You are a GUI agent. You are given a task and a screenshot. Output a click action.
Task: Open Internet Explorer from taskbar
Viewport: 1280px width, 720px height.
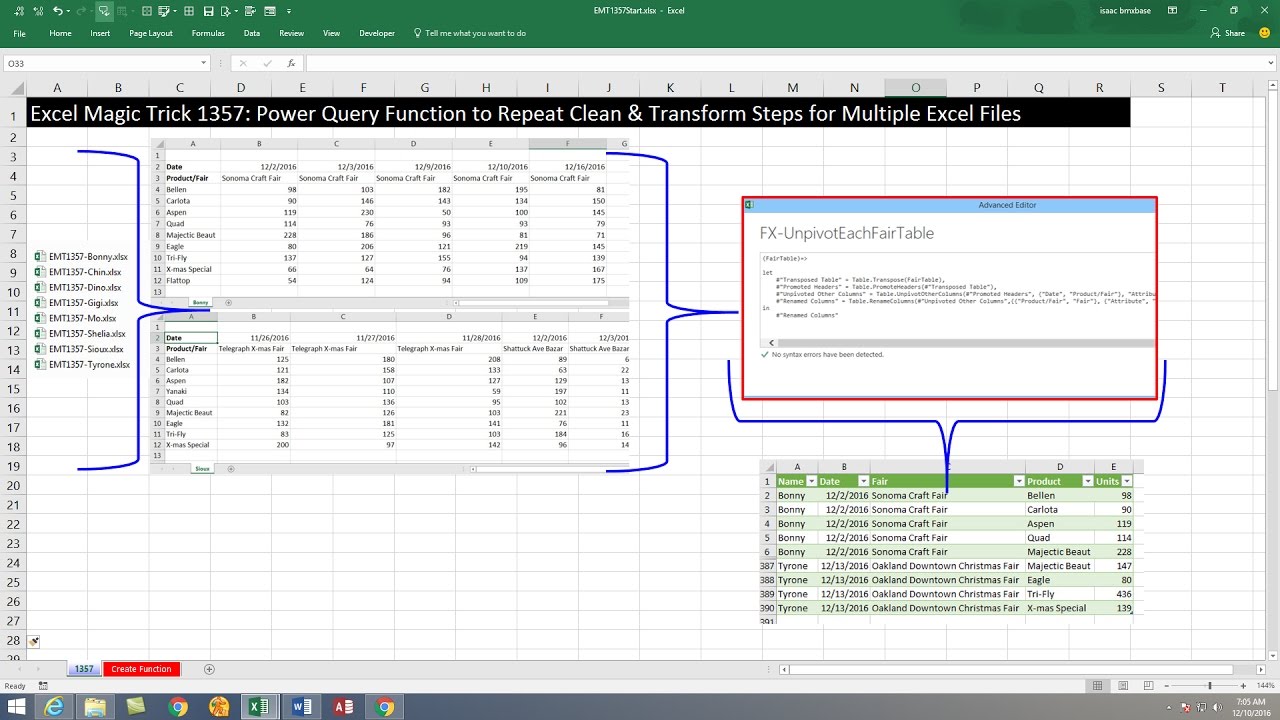[x=54, y=707]
